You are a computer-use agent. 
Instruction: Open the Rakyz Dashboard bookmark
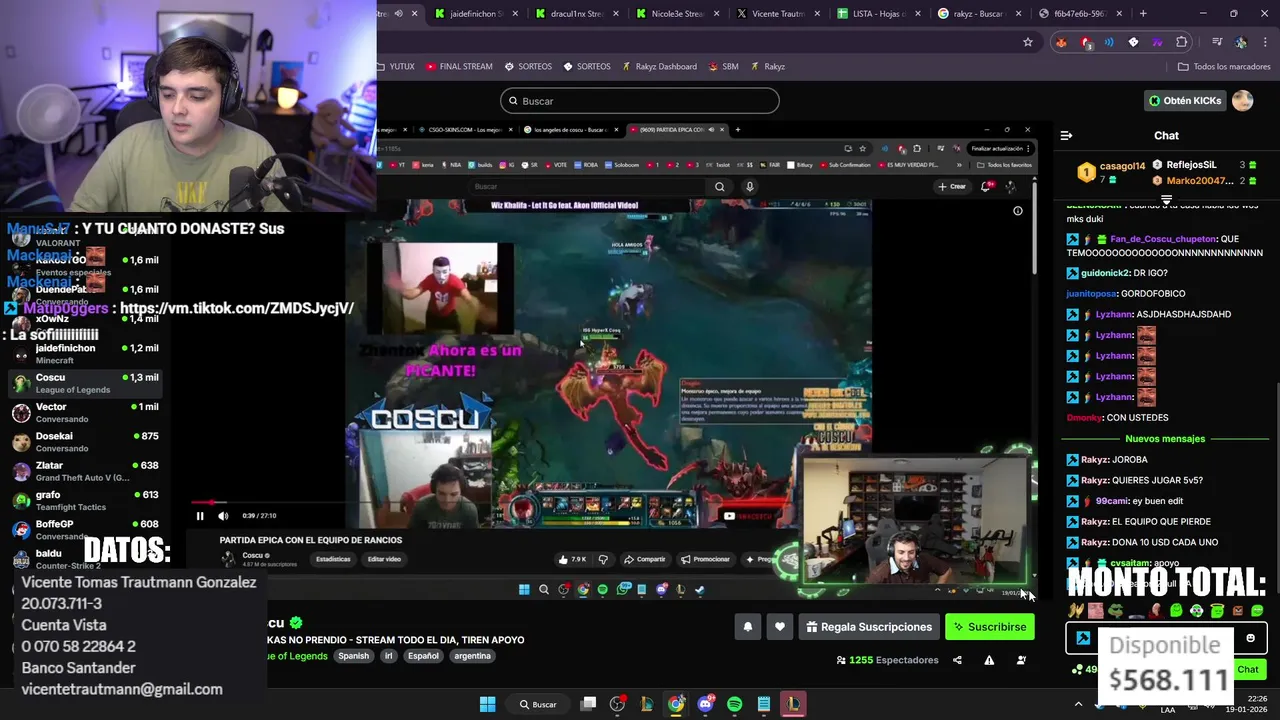659,67
